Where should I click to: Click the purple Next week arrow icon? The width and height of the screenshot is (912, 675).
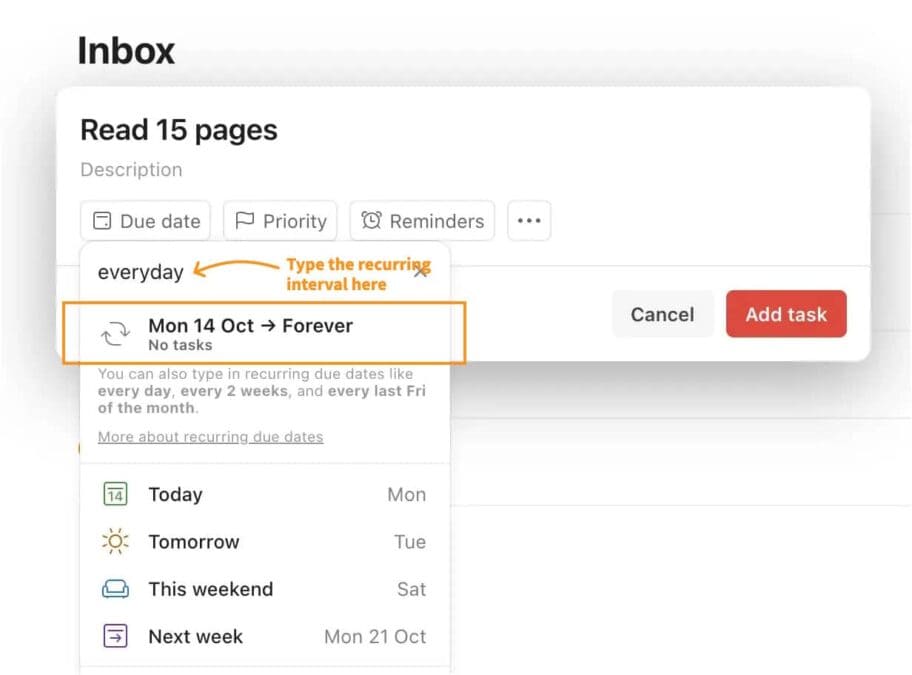click(115, 636)
